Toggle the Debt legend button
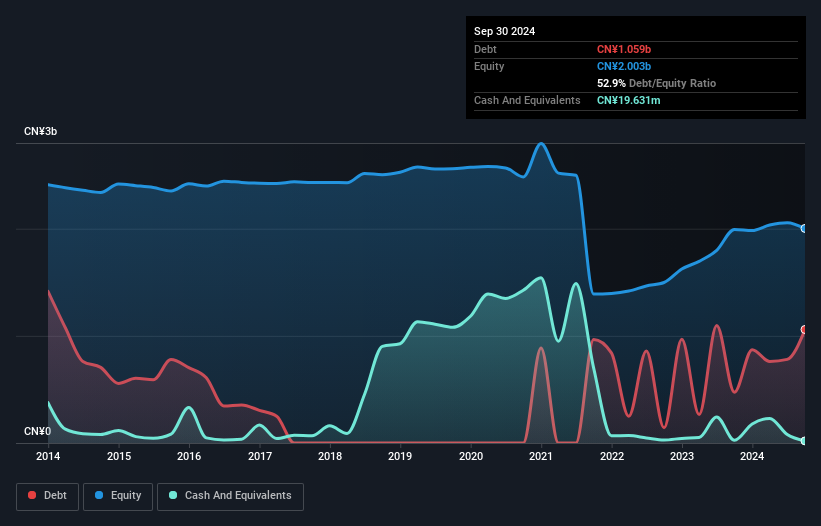The image size is (821, 526). click(48, 496)
